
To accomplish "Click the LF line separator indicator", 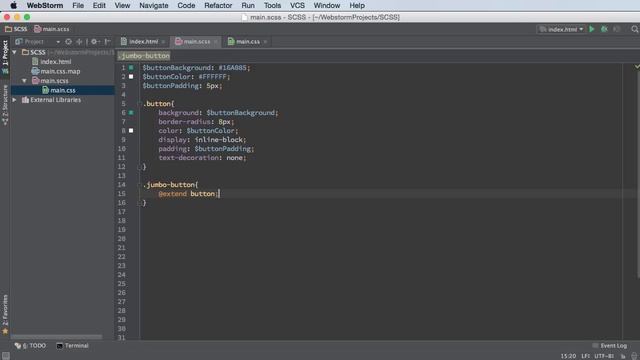I will click(x=586, y=356).
